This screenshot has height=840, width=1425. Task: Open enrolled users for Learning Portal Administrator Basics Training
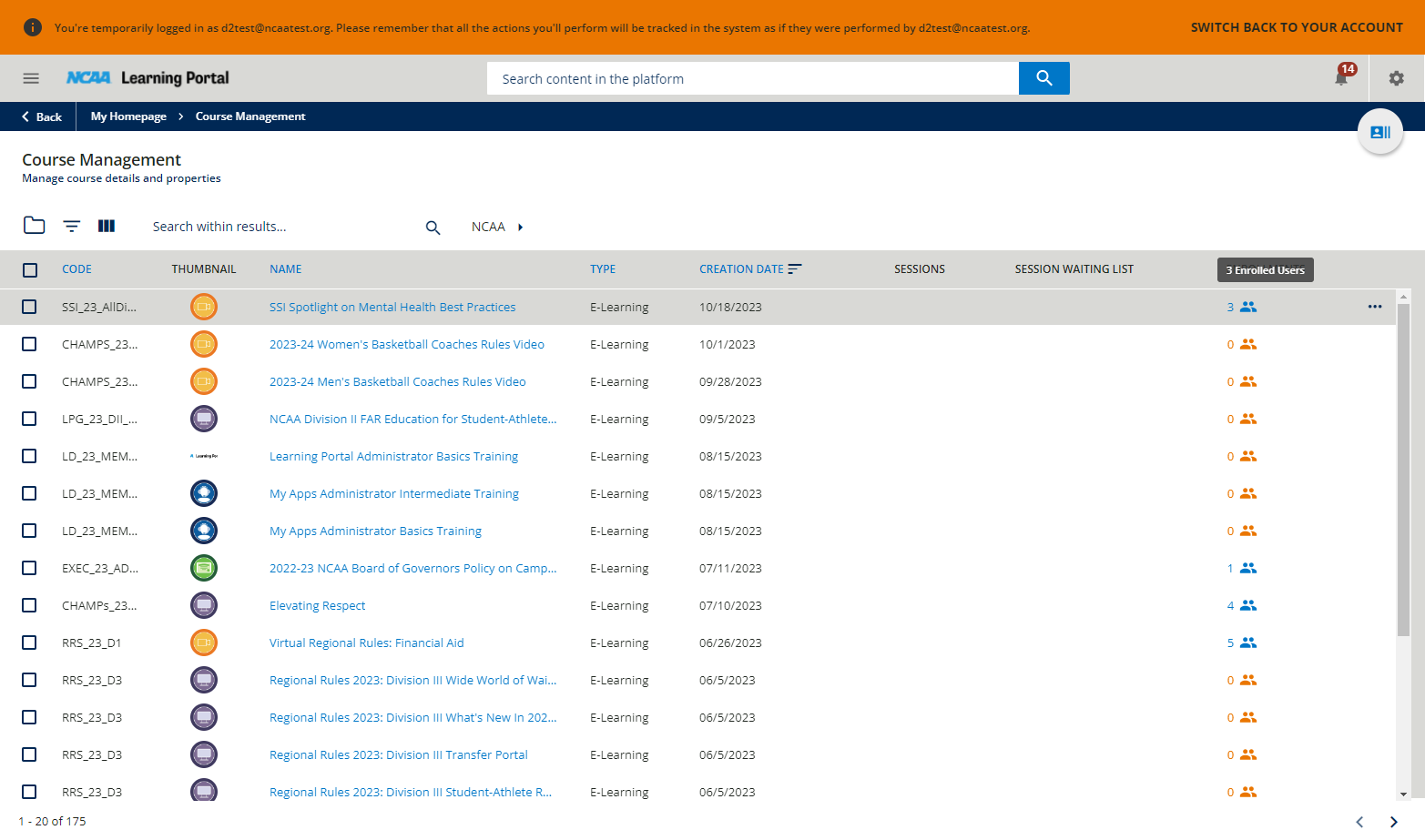click(x=1242, y=456)
